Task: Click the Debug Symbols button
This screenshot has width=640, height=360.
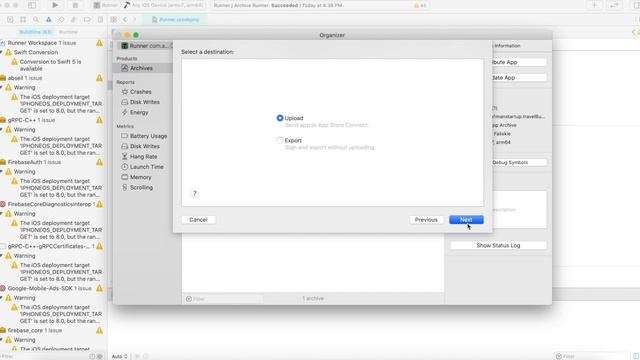Action: click(x=519, y=162)
